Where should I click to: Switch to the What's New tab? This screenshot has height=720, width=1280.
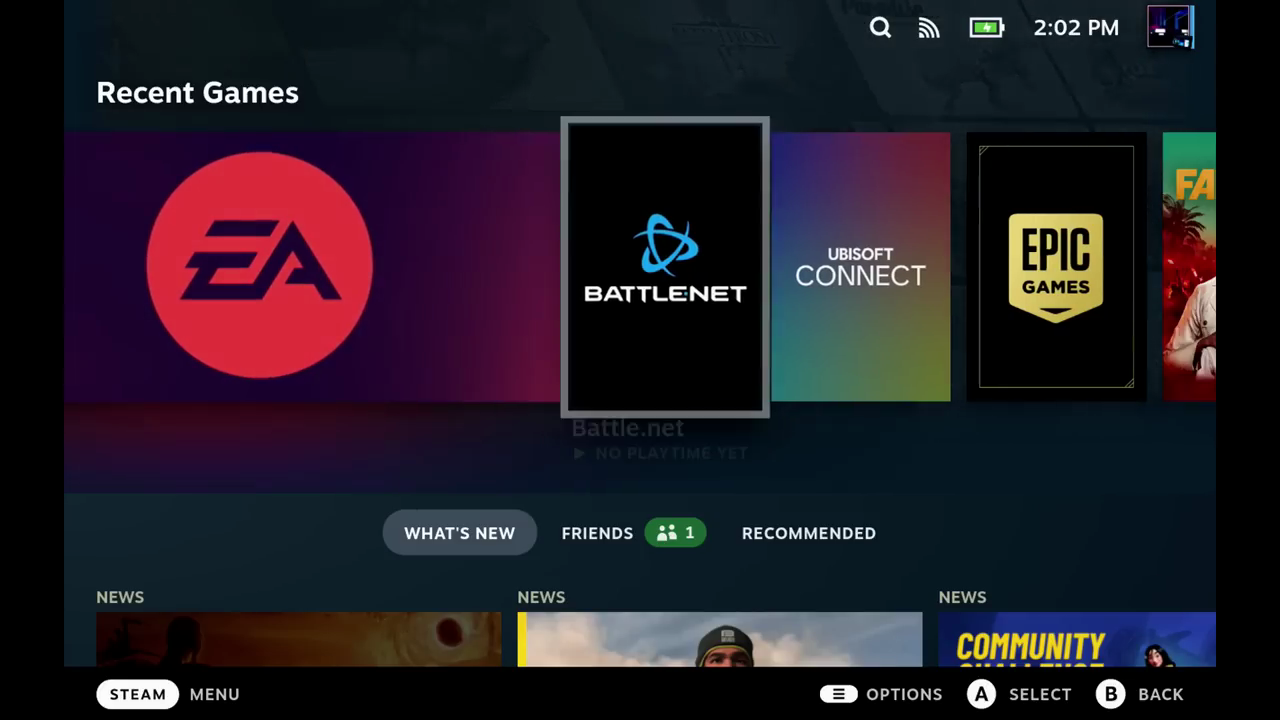point(460,533)
